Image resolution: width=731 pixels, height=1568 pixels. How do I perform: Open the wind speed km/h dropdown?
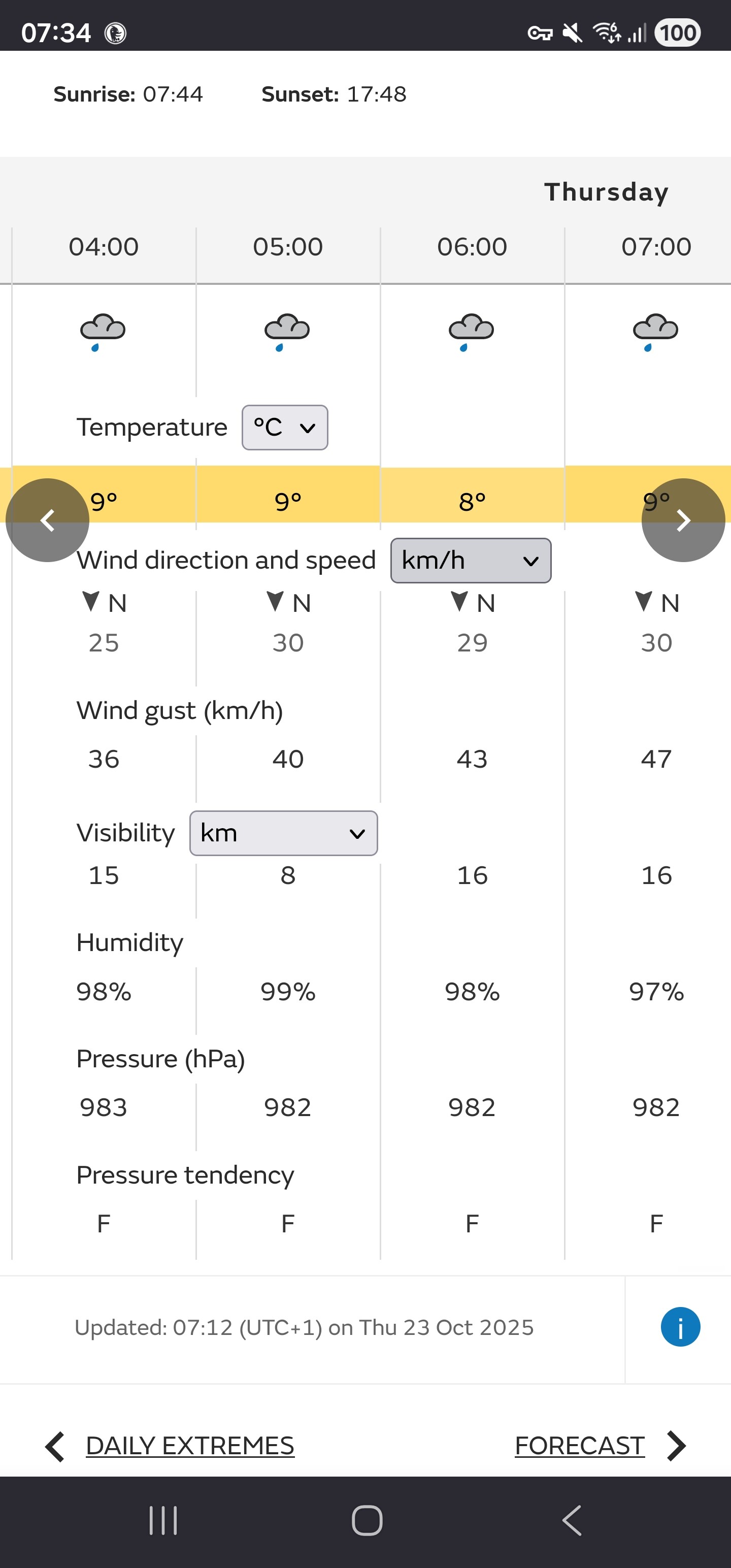(x=471, y=560)
